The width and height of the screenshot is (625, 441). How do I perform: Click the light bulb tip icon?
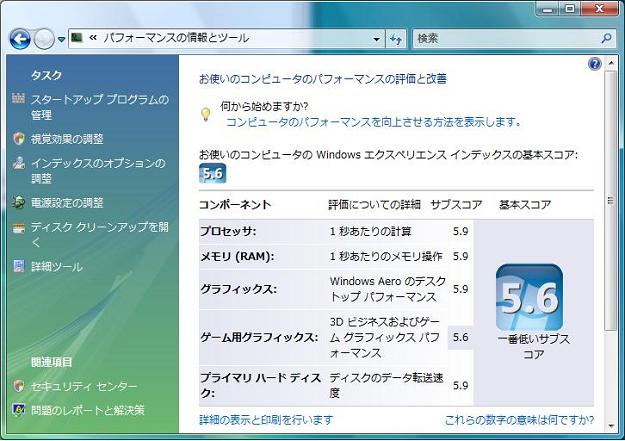[205, 114]
